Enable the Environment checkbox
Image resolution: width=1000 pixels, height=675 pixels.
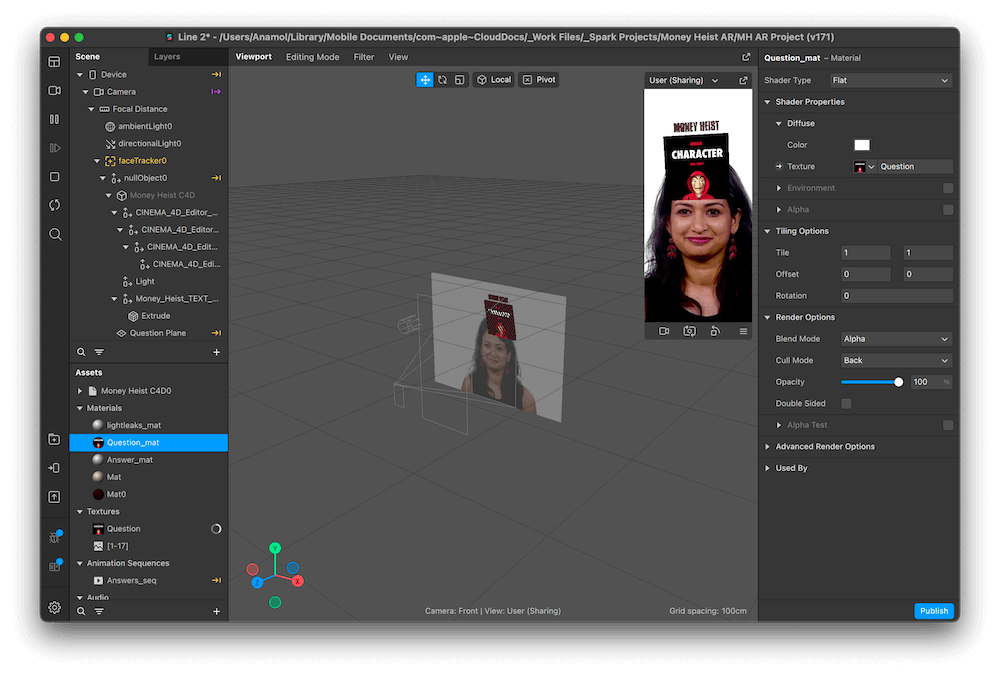pyautogui.click(x=948, y=188)
